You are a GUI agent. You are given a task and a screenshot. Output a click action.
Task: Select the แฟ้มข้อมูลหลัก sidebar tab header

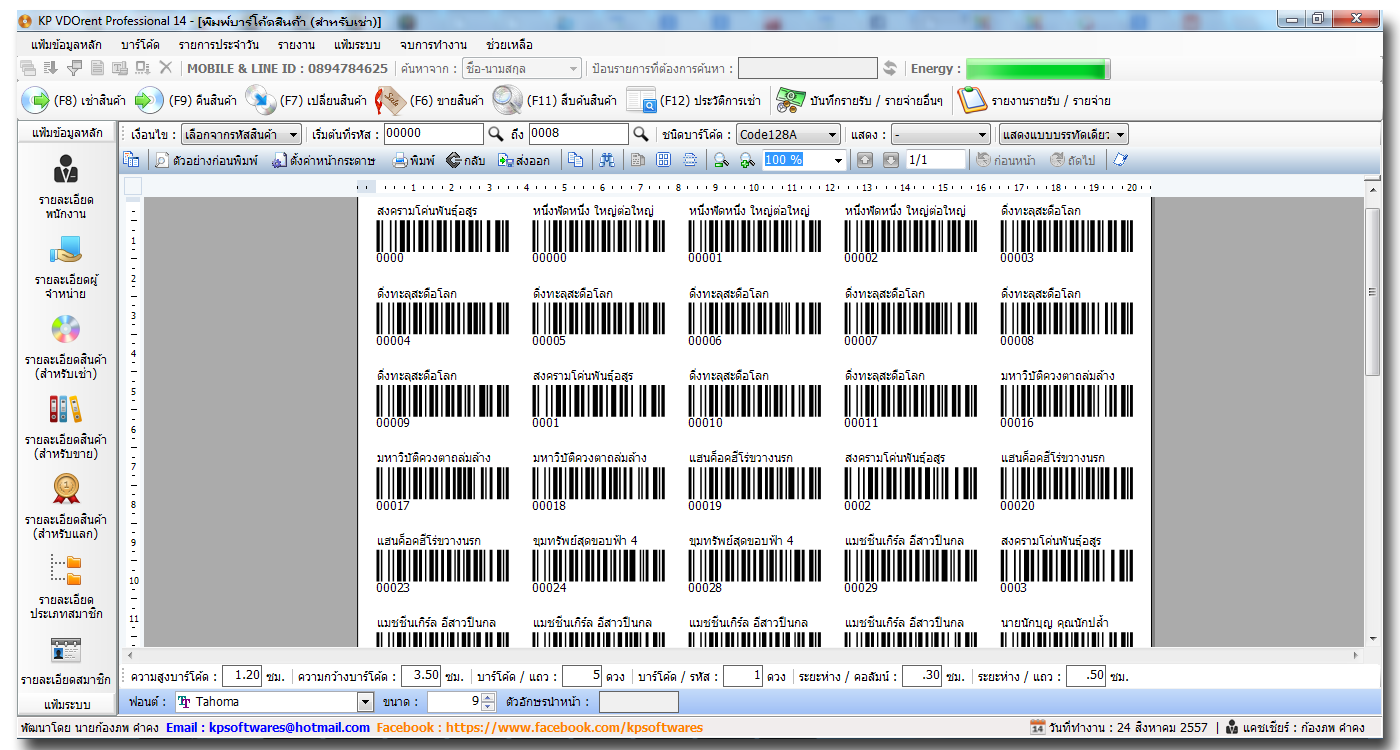[67, 133]
